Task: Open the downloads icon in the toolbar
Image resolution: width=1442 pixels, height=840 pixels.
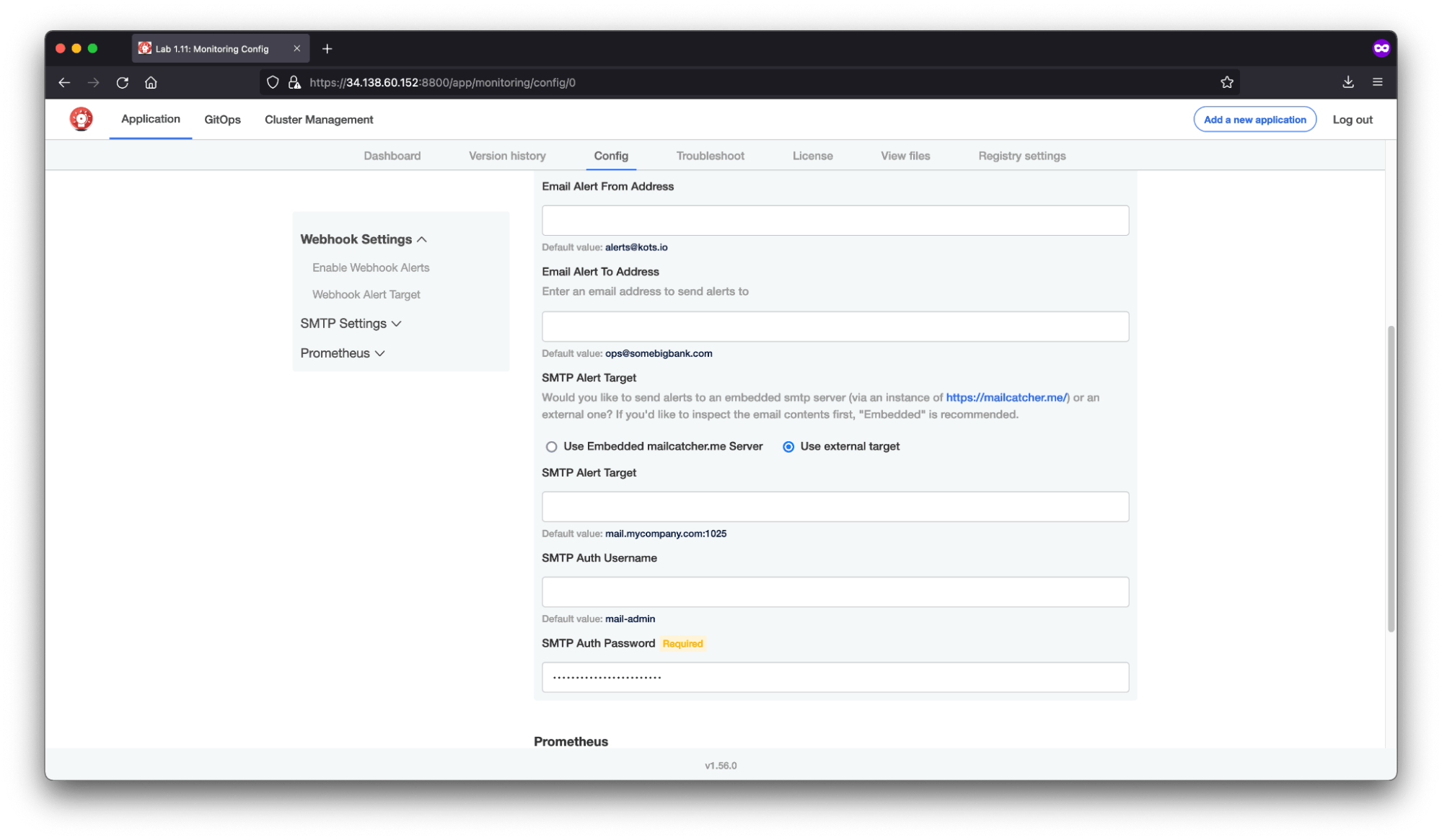Action: coord(1348,82)
